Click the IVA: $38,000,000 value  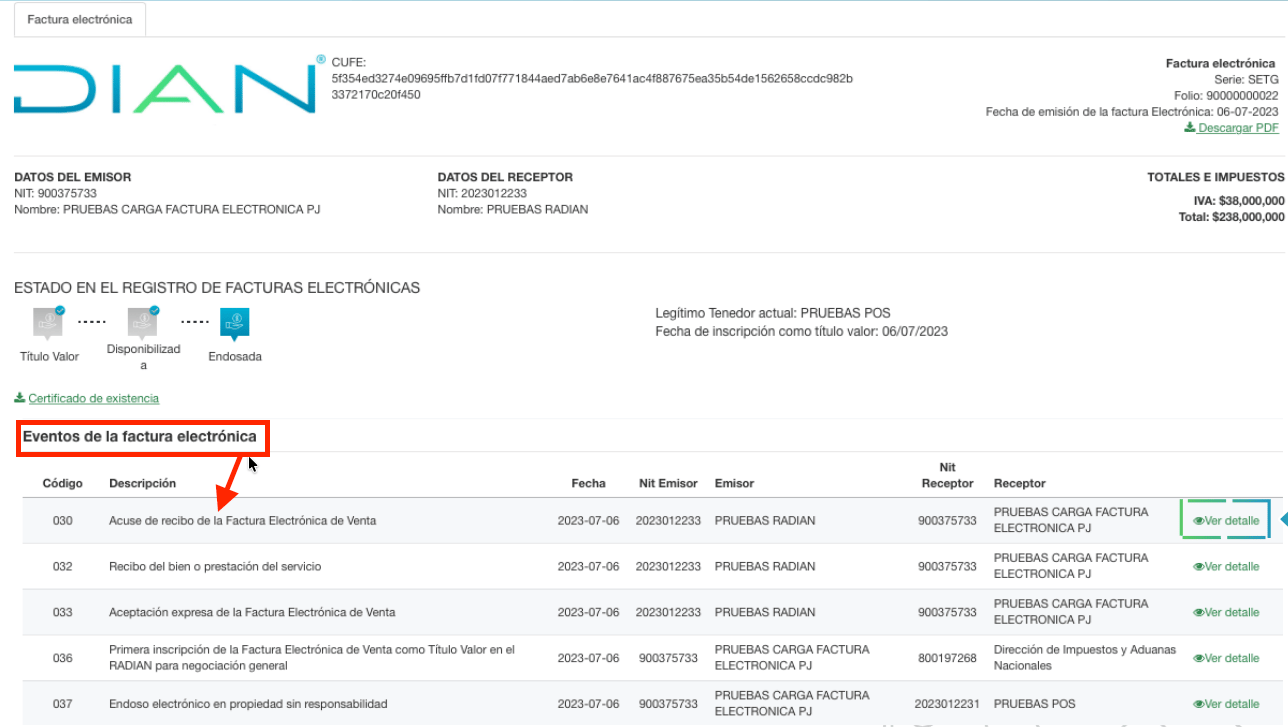(x=1239, y=200)
